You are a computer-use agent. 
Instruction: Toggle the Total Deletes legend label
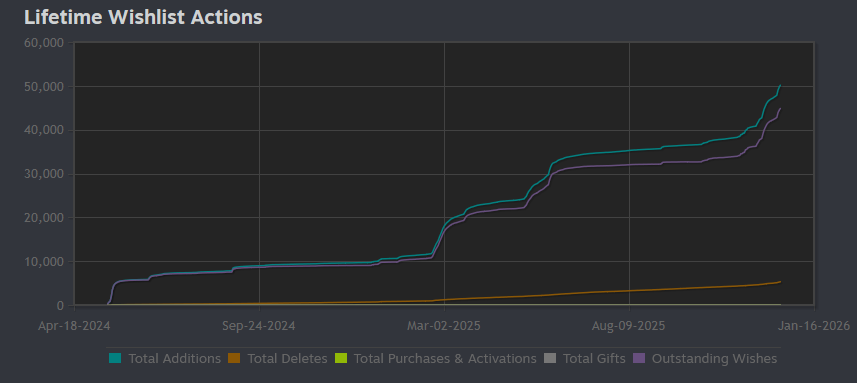click(287, 359)
